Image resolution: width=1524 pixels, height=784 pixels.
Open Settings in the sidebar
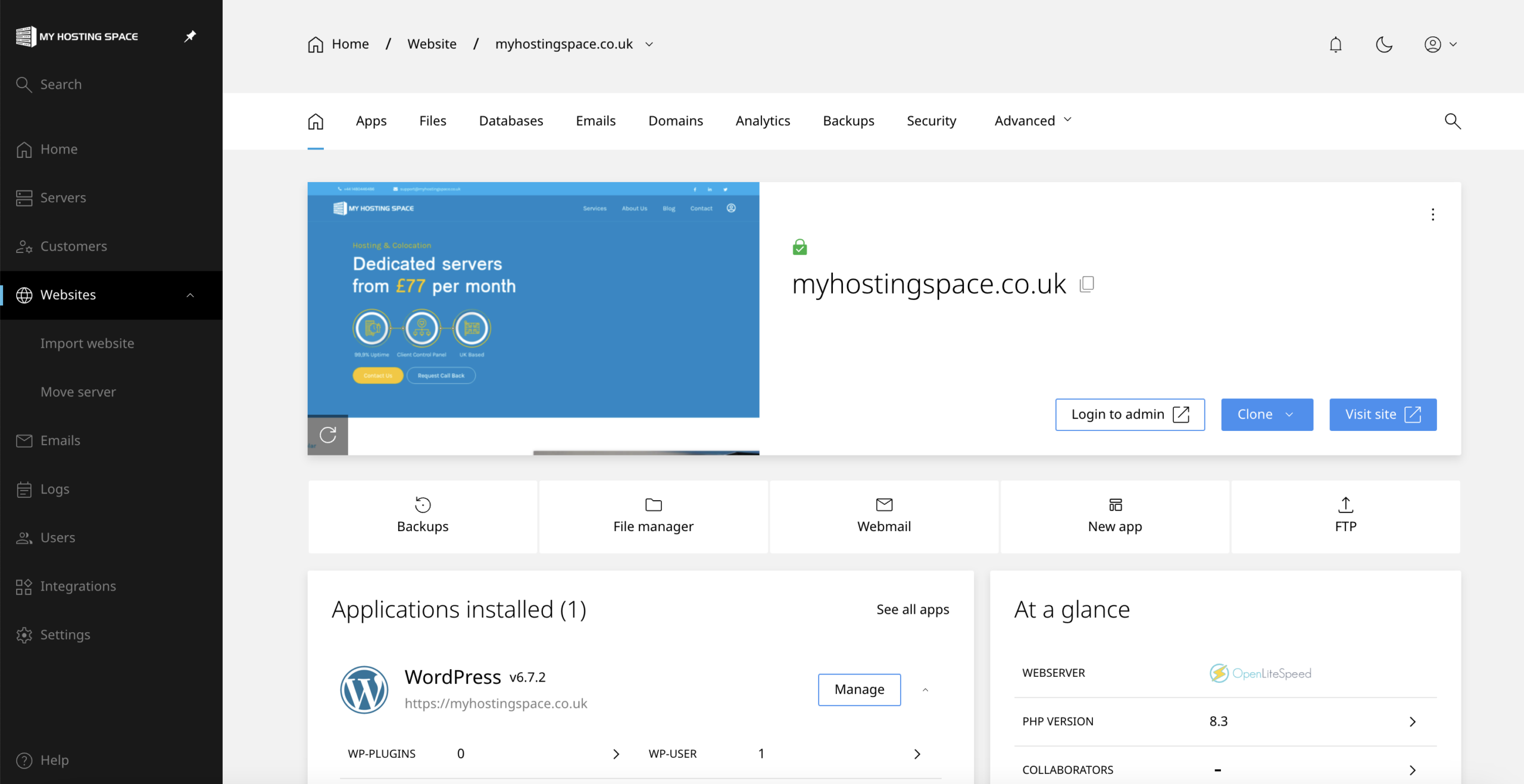point(111,635)
